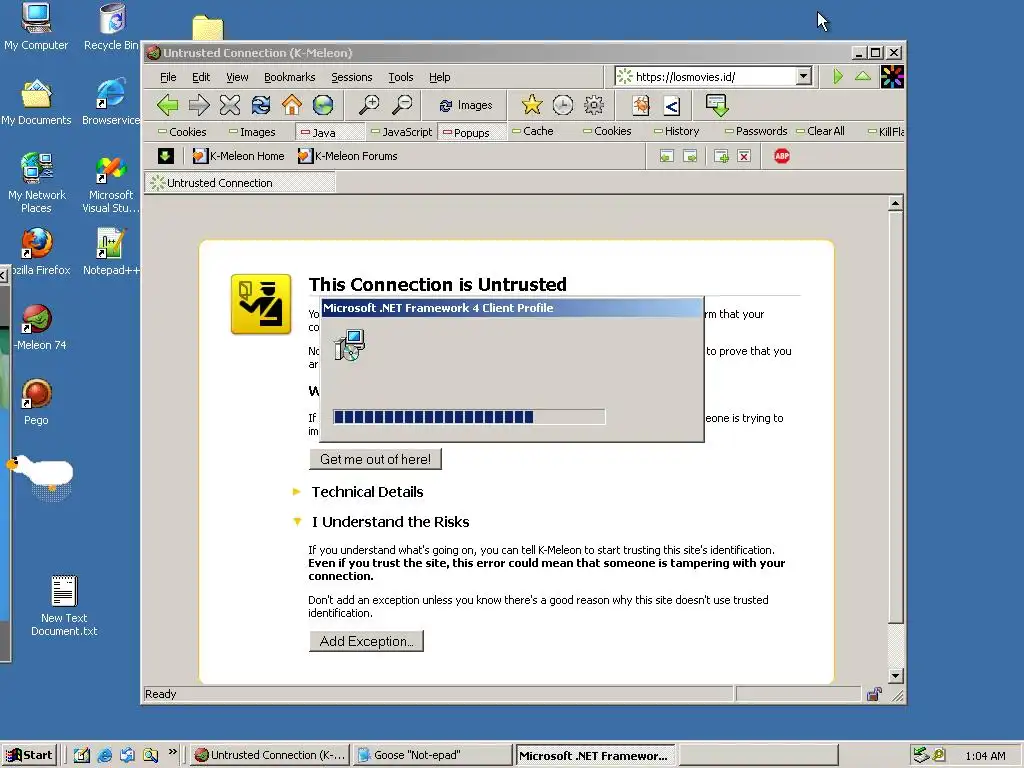Go back with the green Back arrow

click(x=168, y=104)
